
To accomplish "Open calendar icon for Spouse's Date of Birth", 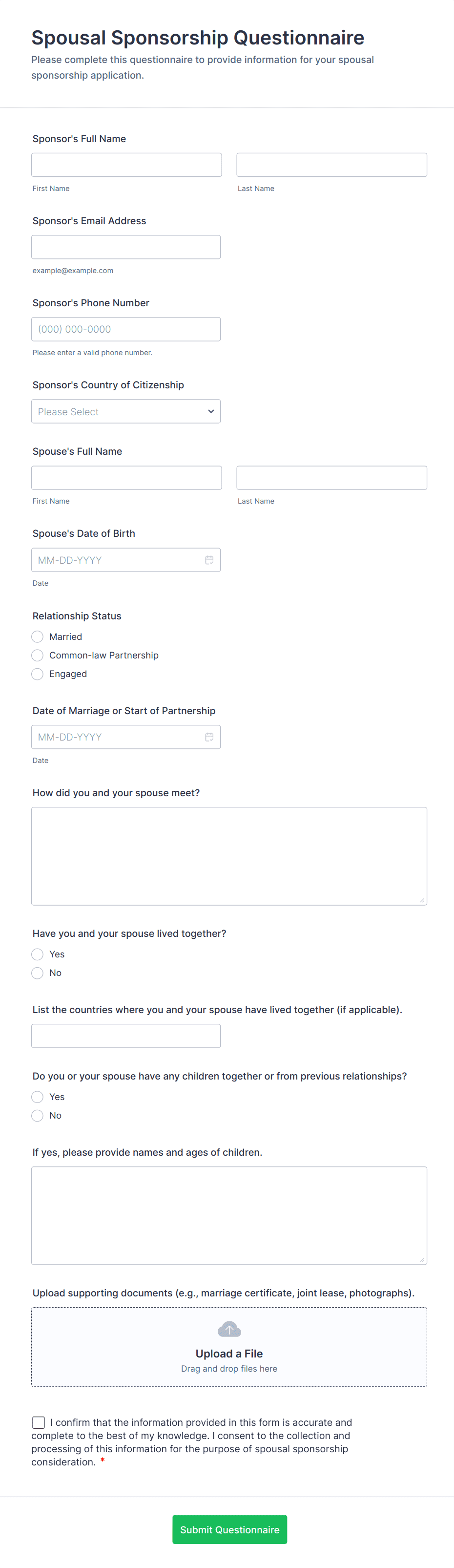I will pyautogui.click(x=209, y=560).
